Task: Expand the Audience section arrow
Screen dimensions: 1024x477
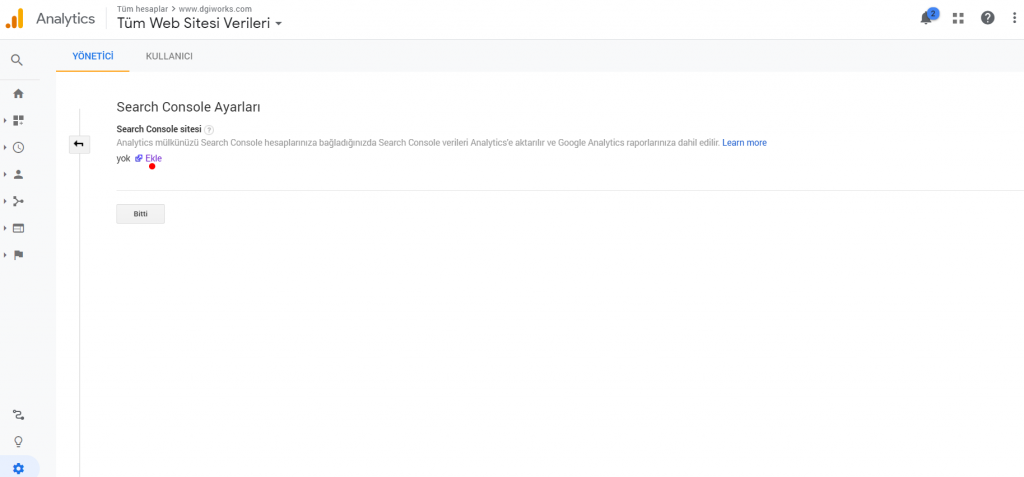Action: coord(5,174)
